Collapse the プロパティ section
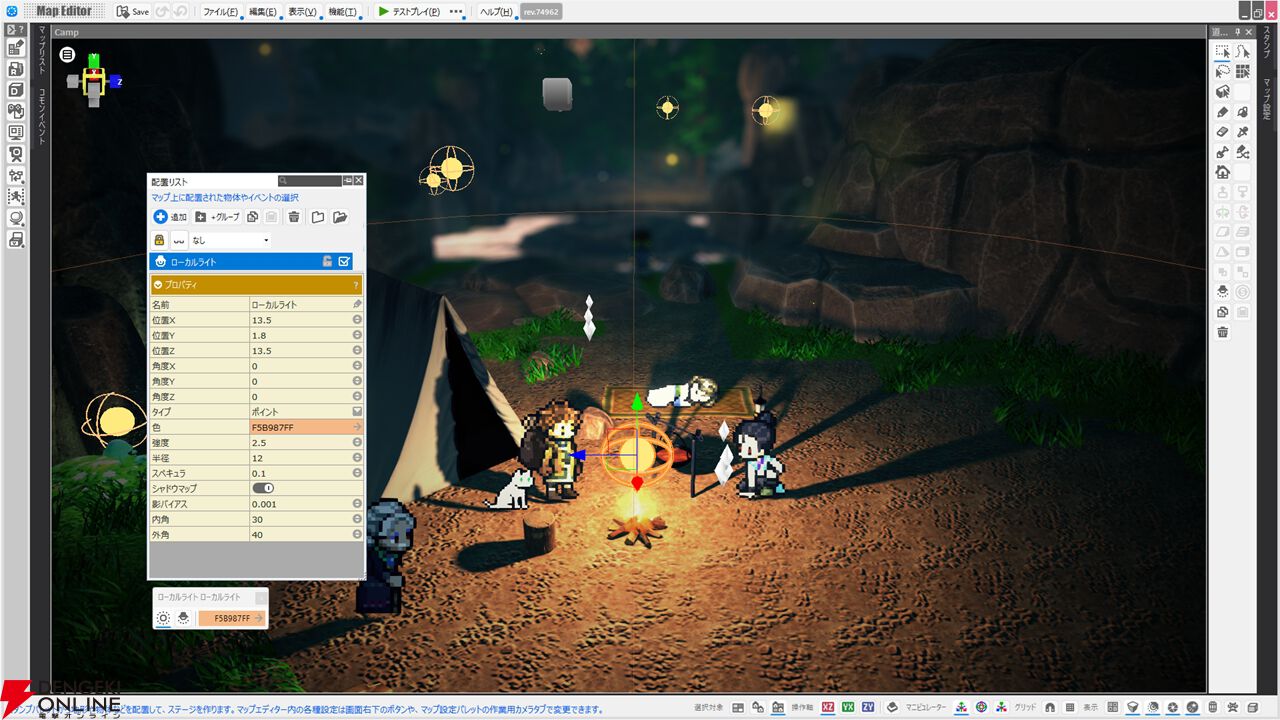The height and width of the screenshot is (720, 1280). pyautogui.click(x=158, y=285)
